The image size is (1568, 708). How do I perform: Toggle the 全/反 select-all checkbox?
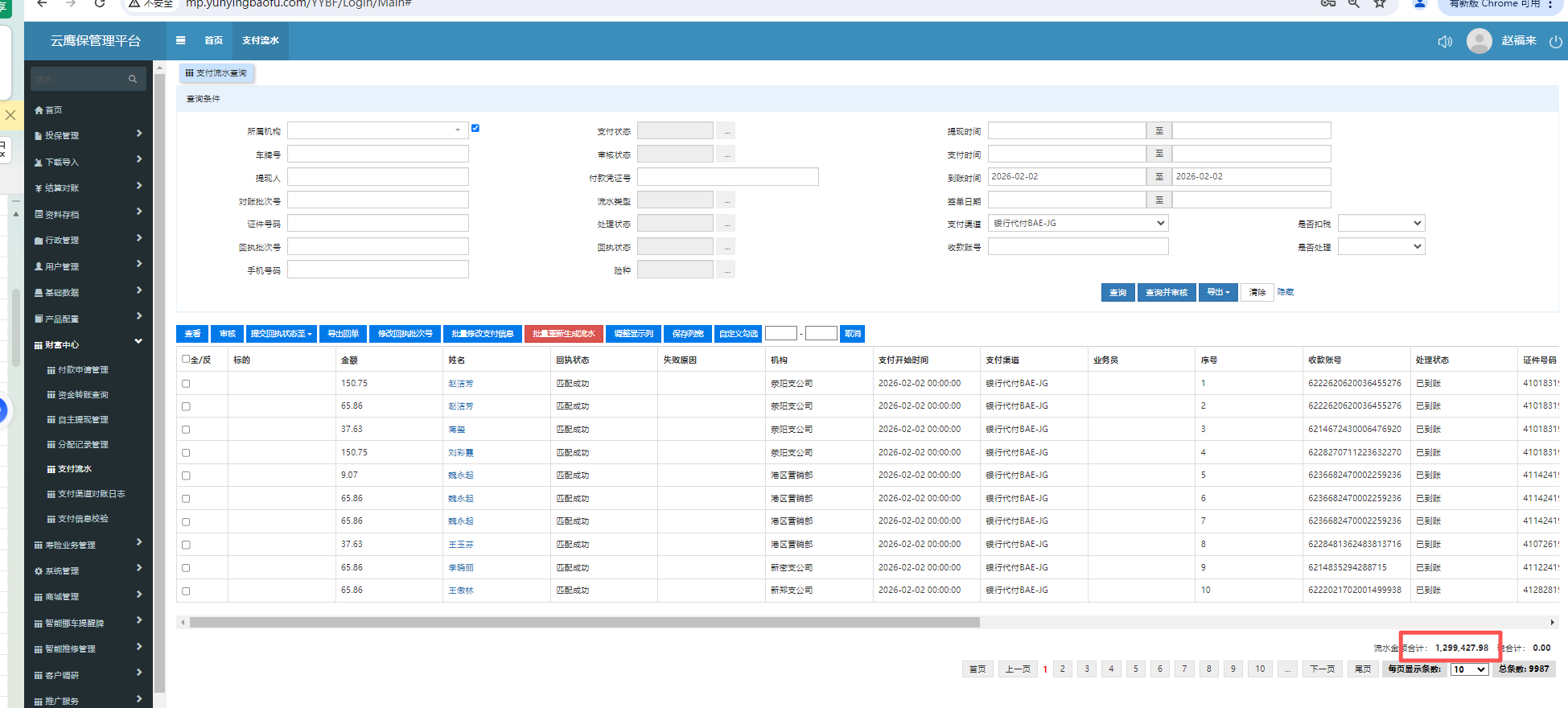click(187, 359)
